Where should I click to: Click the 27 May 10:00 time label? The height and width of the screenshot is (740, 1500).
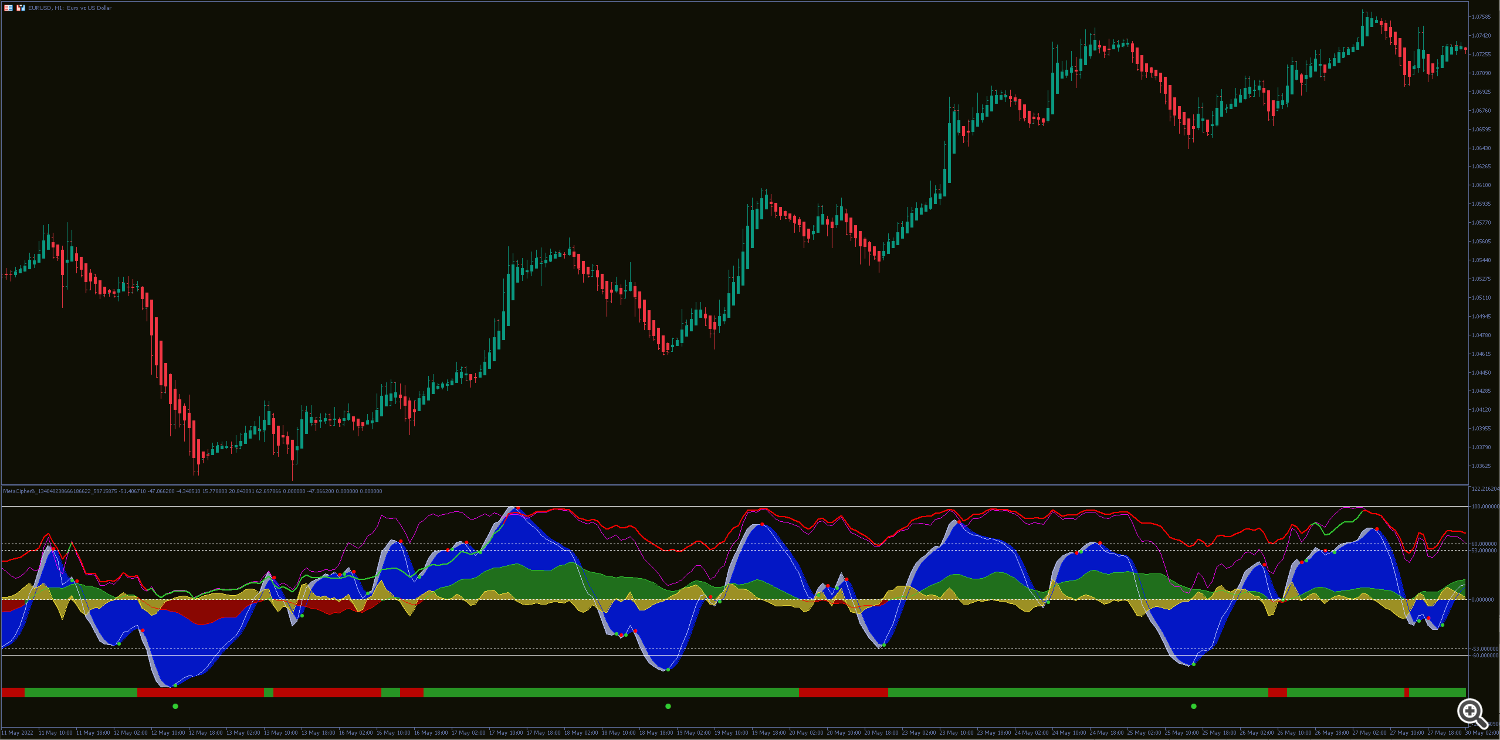pyautogui.click(x=1407, y=733)
